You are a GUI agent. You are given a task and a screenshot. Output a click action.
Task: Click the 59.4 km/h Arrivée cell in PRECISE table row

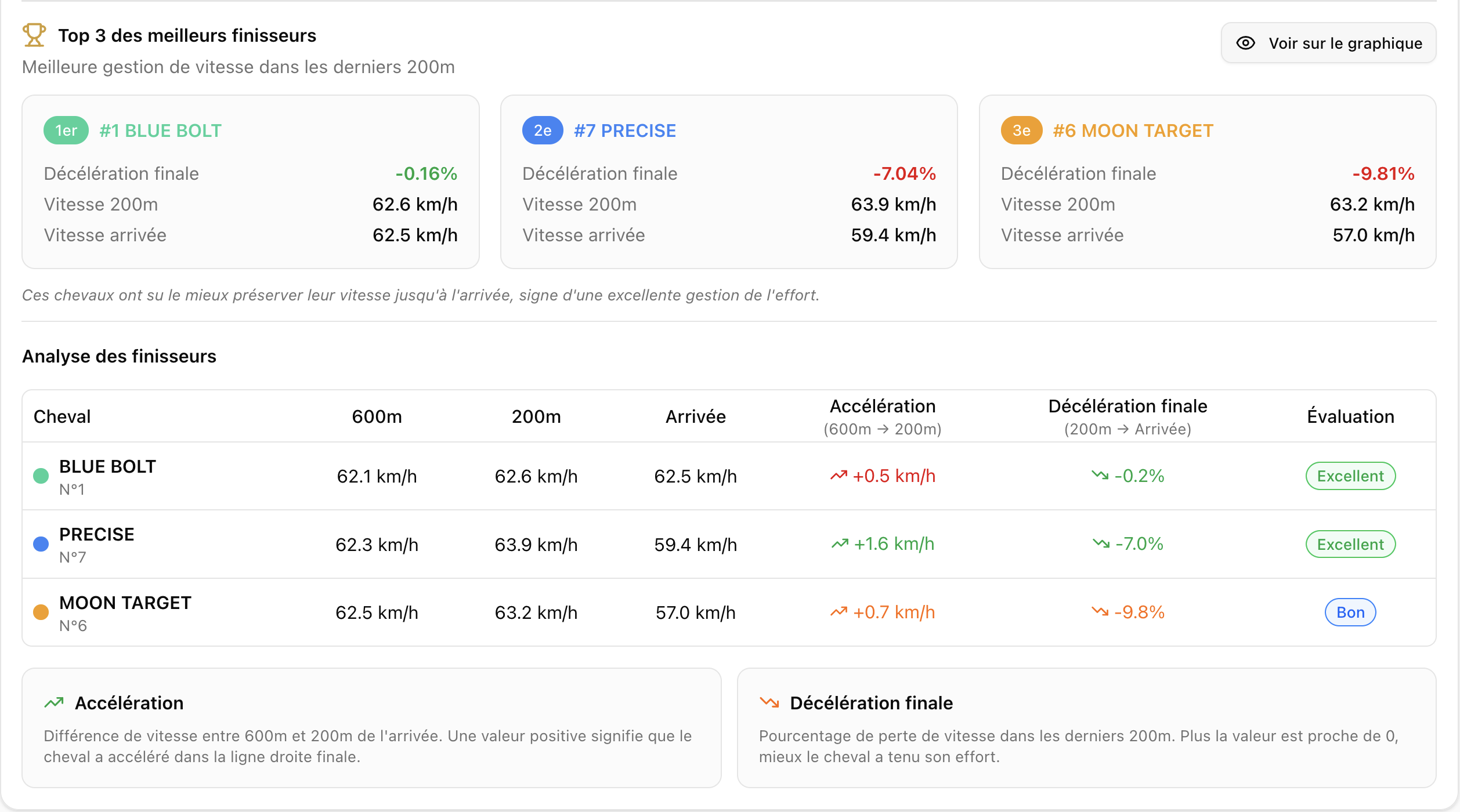[696, 545]
